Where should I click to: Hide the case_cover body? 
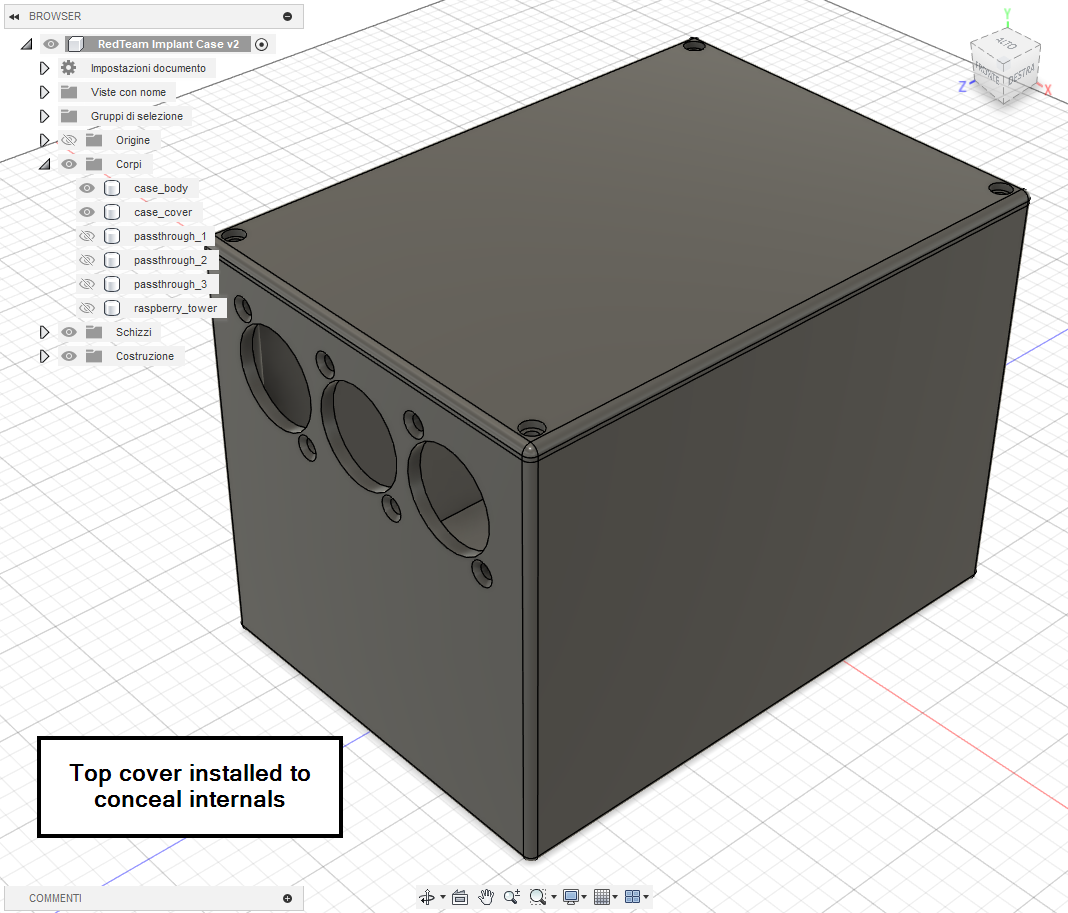tap(87, 212)
